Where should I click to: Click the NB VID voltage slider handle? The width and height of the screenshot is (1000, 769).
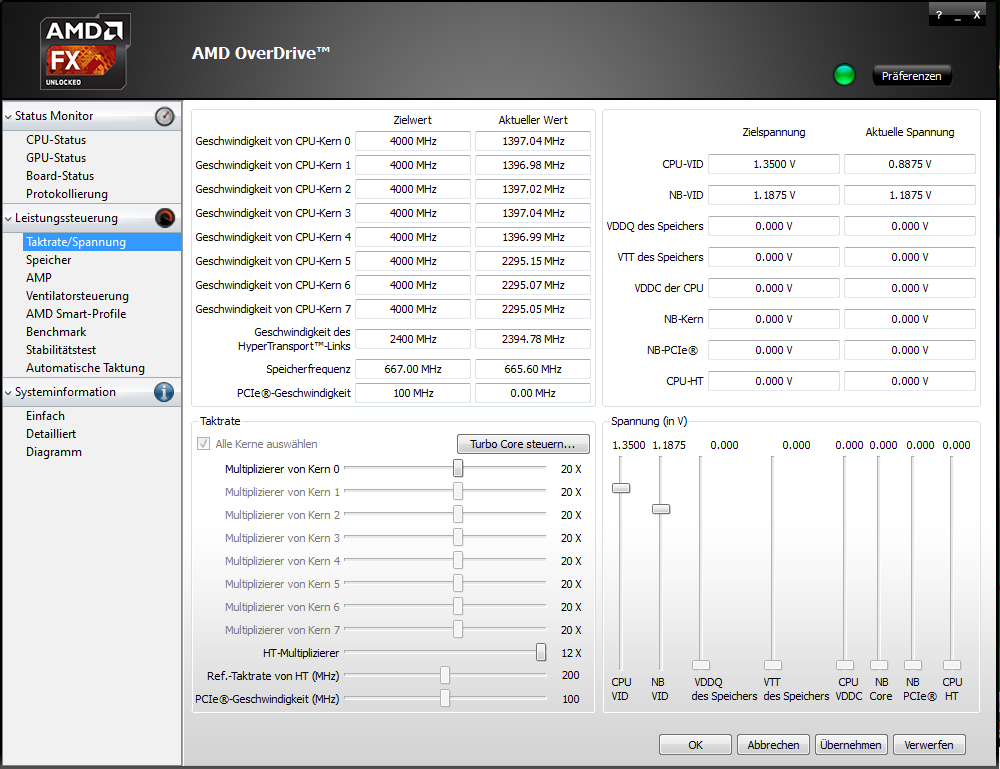tap(661, 509)
